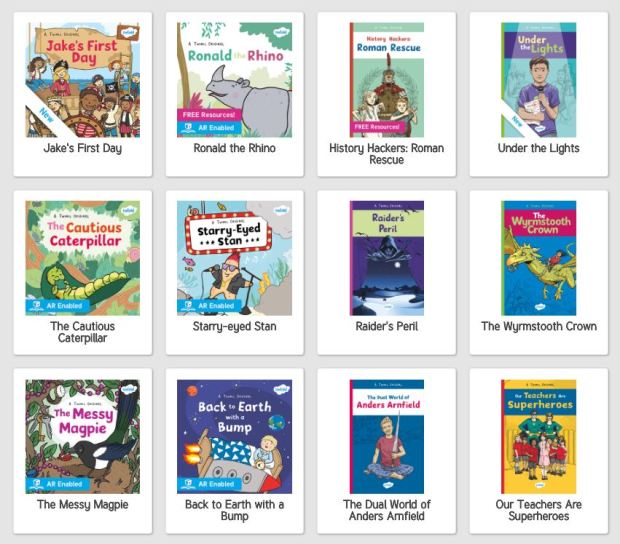
Task: Open the Starry-Eyed Stan cover
Action: point(234,258)
